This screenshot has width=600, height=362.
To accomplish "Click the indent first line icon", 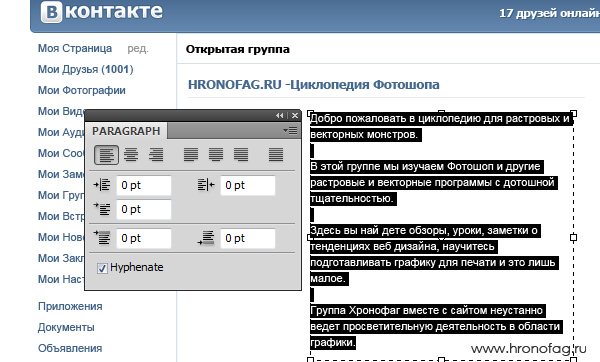I will coord(102,209).
